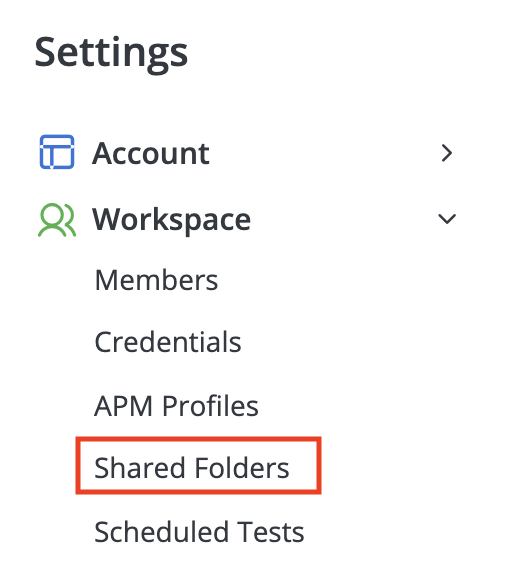Click the Settings heading
Screen dimensions: 514x564
(111, 53)
